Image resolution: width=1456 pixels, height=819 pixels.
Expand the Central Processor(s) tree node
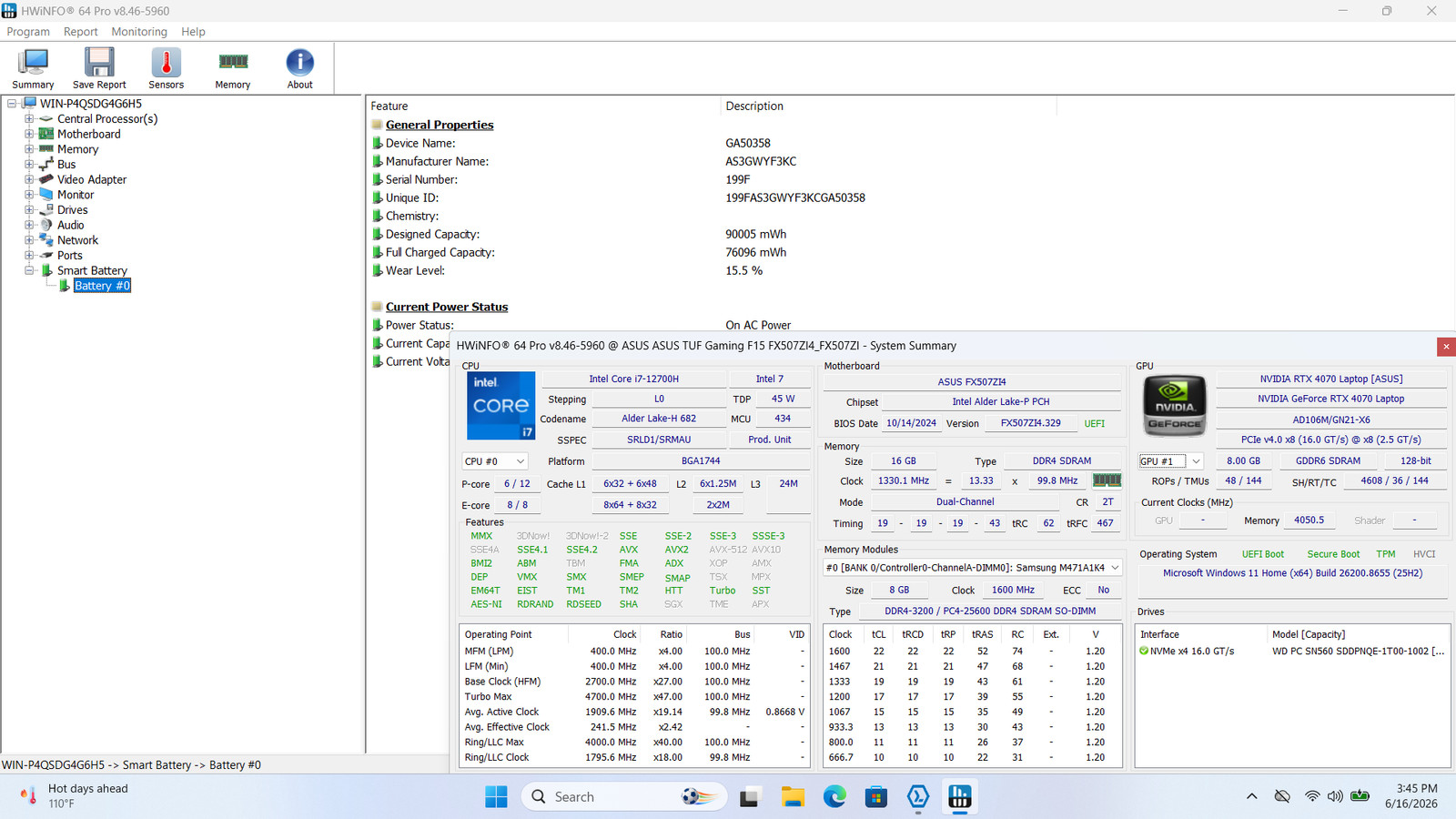29,118
